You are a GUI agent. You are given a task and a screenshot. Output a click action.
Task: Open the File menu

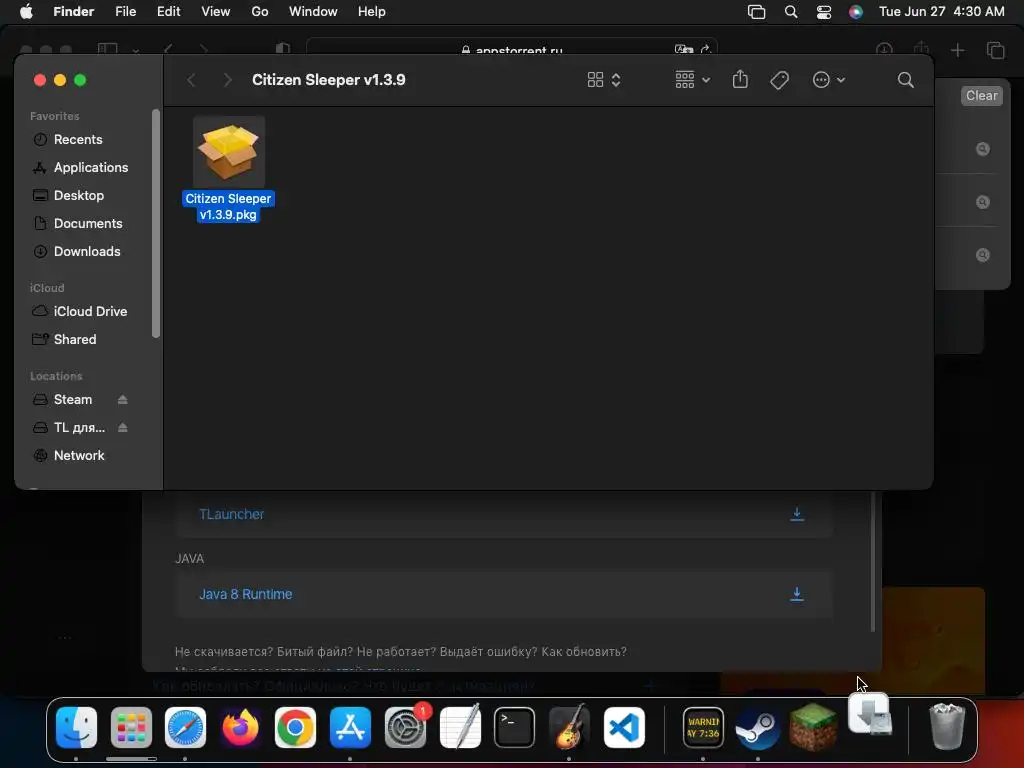(125, 12)
